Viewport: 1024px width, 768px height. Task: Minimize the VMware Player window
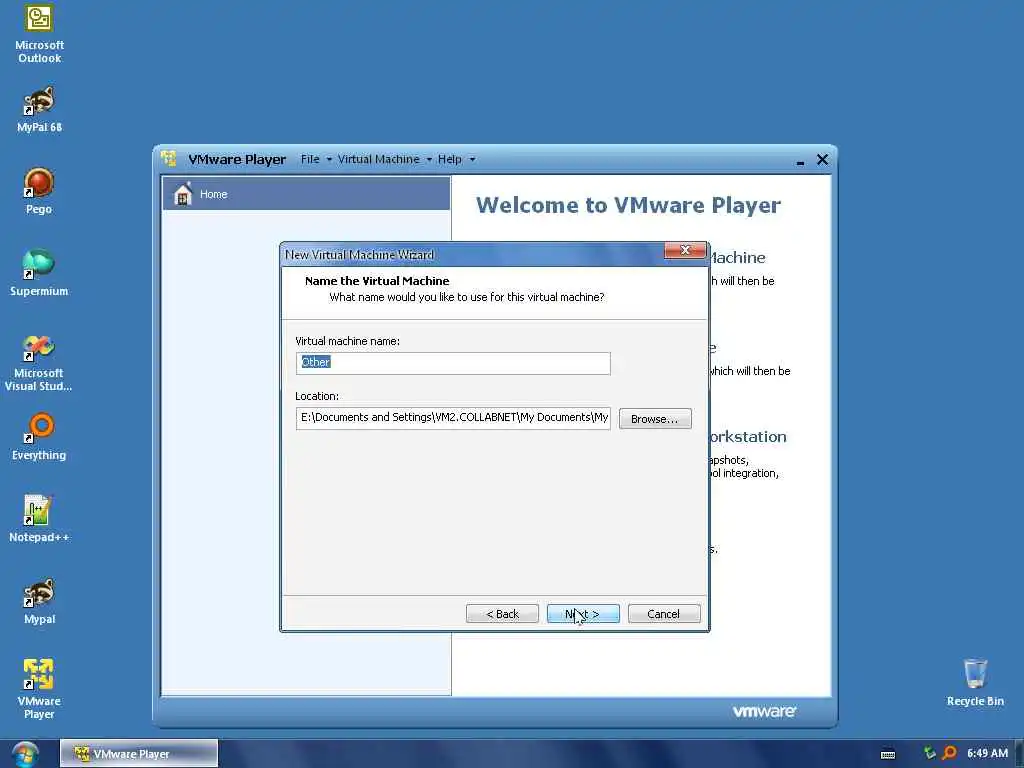pos(800,160)
